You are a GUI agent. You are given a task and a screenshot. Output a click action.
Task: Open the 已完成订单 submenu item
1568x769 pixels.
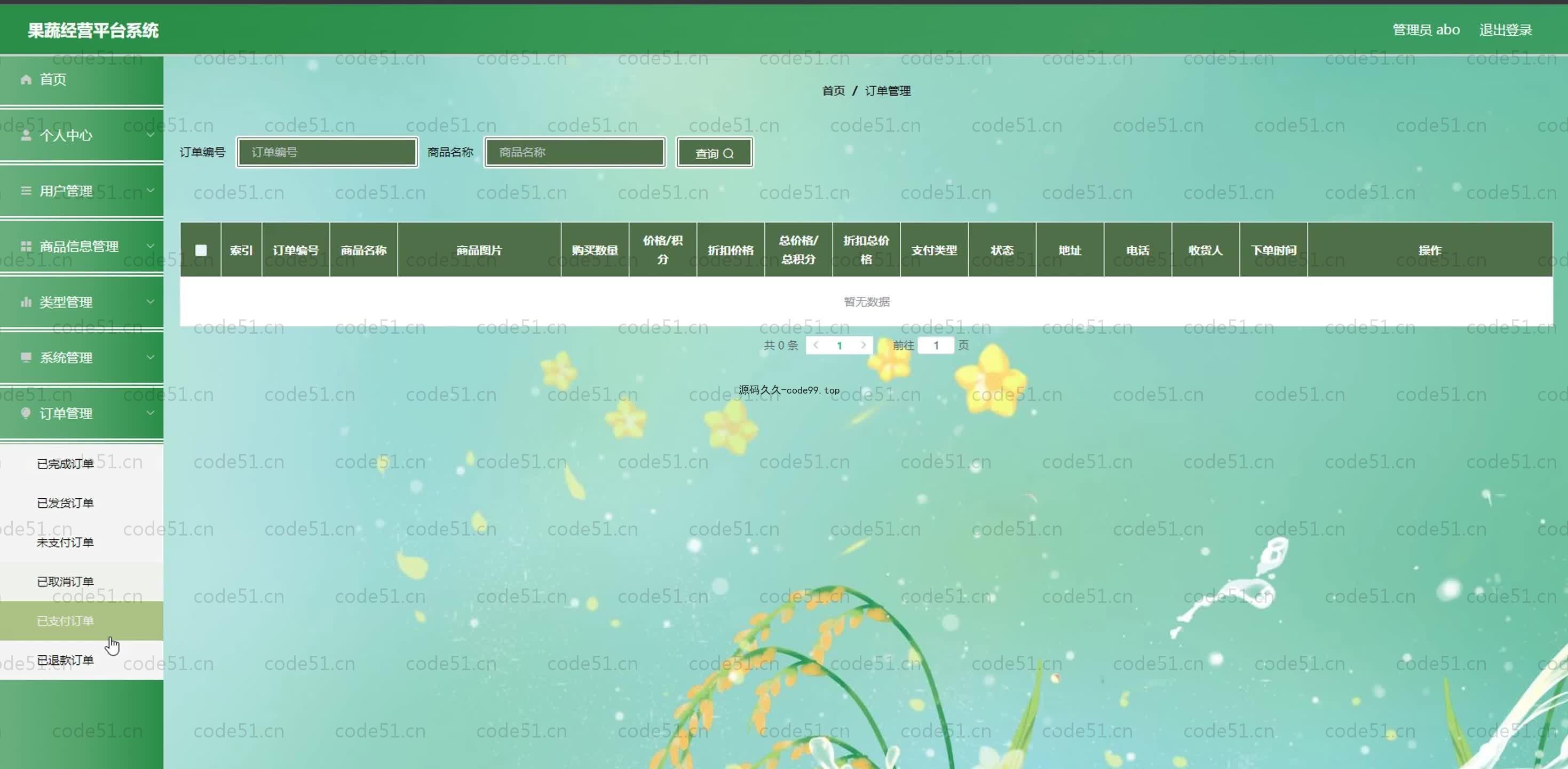point(65,464)
